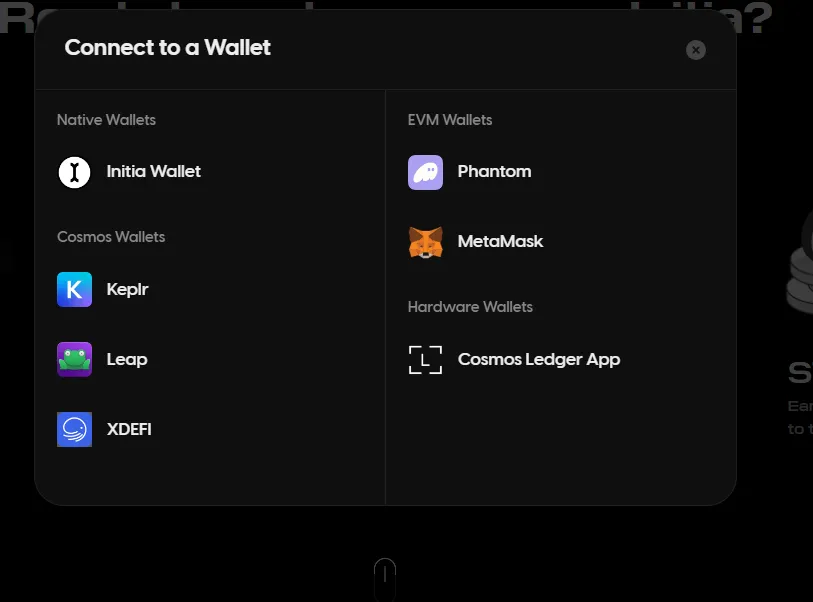Click the EVM Wallets section heading
Screen dimensions: 813x602
point(450,120)
